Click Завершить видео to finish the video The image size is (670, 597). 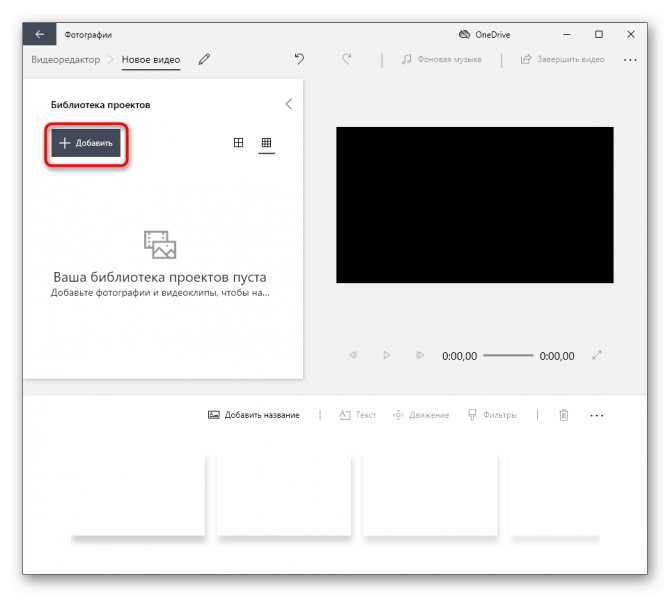pyautogui.click(x=562, y=59)
